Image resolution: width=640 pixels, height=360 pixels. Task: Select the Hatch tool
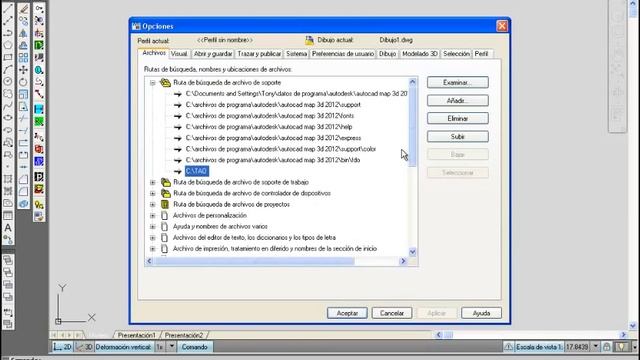tap(8, 179)
